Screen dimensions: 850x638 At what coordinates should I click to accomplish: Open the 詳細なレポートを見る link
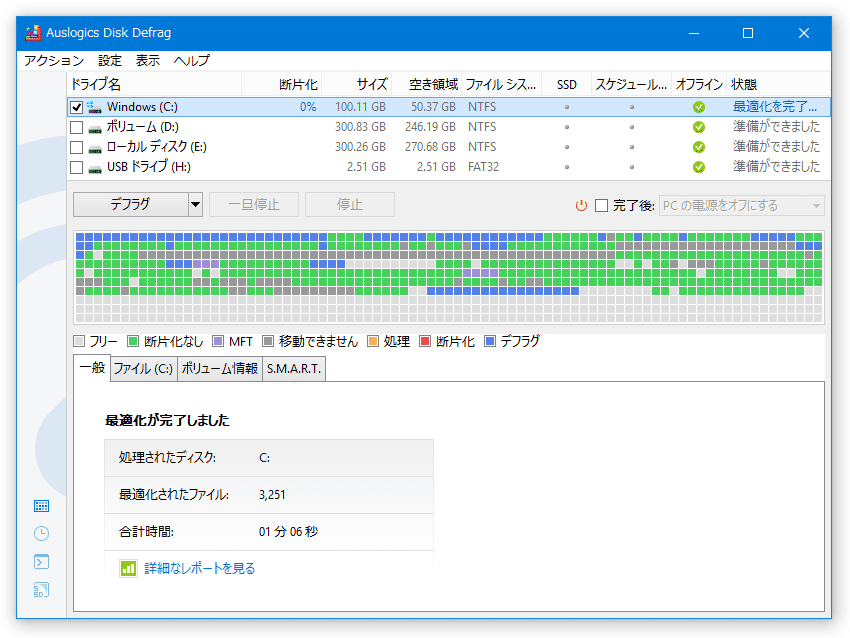tap(199, 568)
